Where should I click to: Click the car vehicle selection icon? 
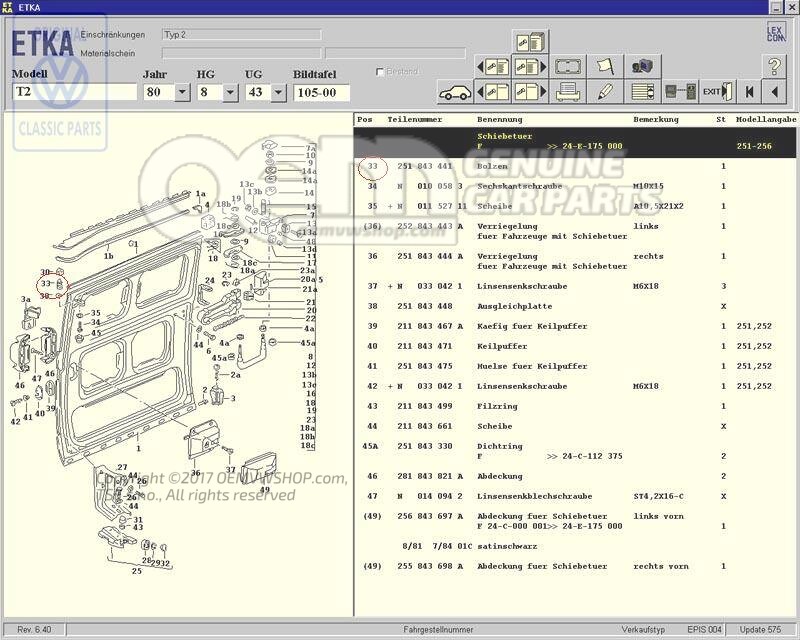[455, 92]
